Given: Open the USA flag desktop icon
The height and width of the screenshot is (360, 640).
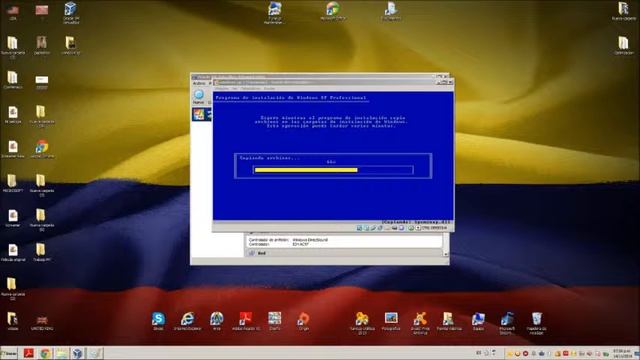Looking at the screenshot, I should click(13, 12).
